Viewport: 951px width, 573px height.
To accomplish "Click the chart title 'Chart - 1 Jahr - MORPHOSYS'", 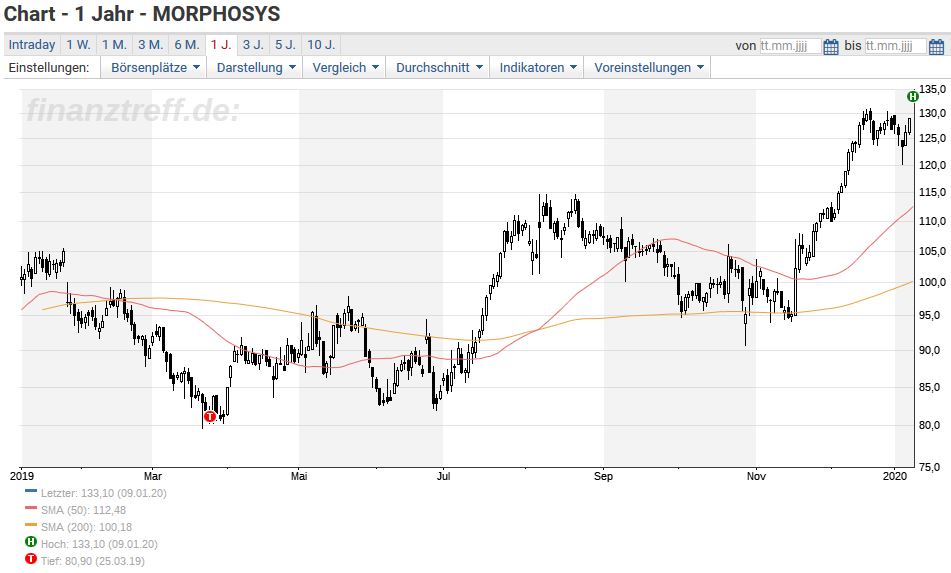I will (x=142, y=14).
